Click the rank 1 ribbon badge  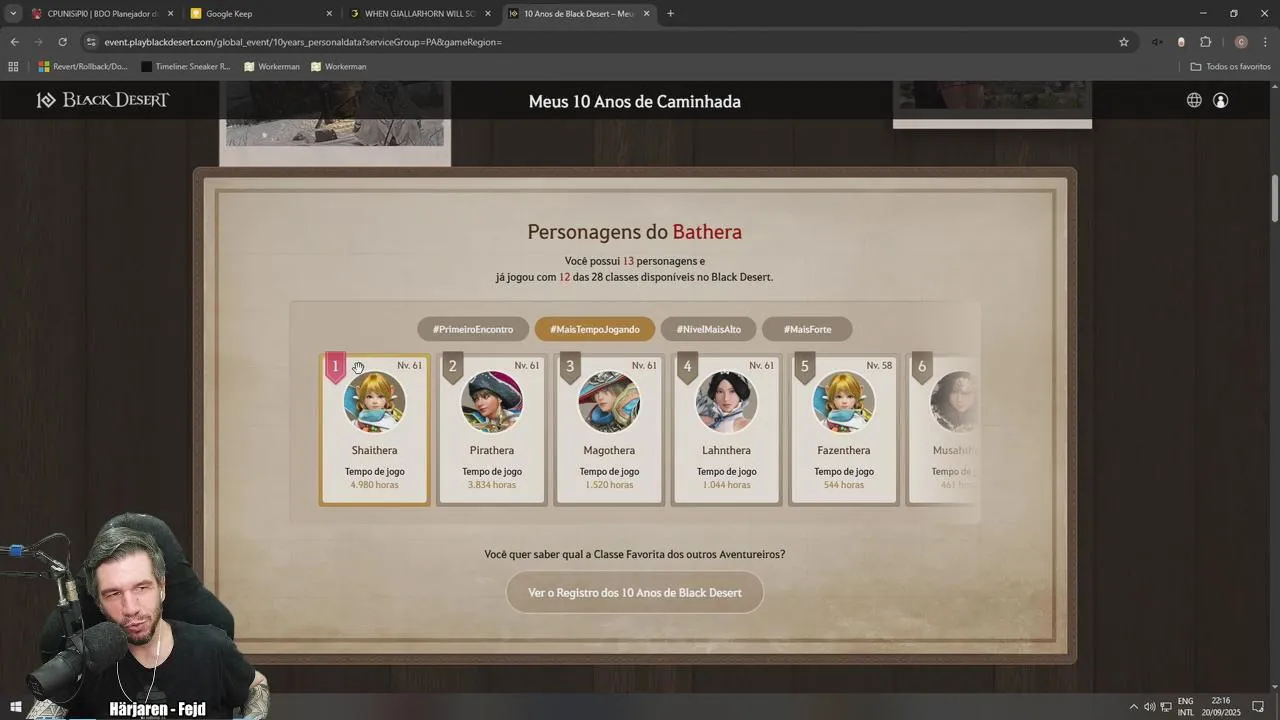tap(335, 367)
